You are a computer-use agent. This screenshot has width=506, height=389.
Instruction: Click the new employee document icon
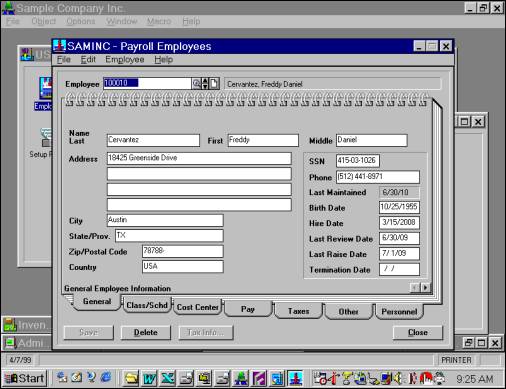click(x=214, y=83)
